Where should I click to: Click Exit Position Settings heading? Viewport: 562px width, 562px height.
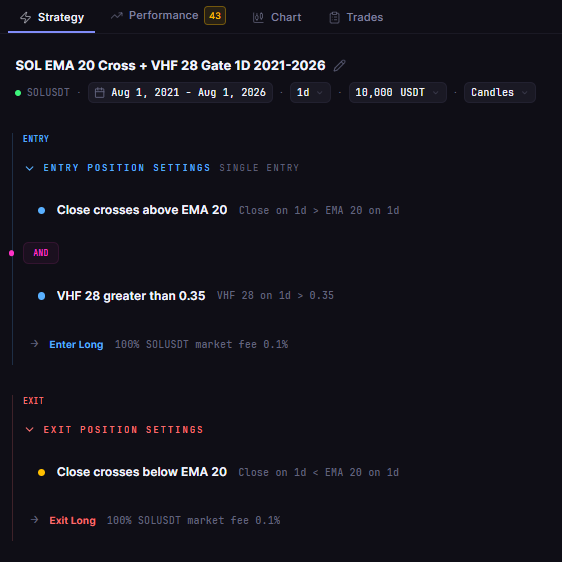123,429
